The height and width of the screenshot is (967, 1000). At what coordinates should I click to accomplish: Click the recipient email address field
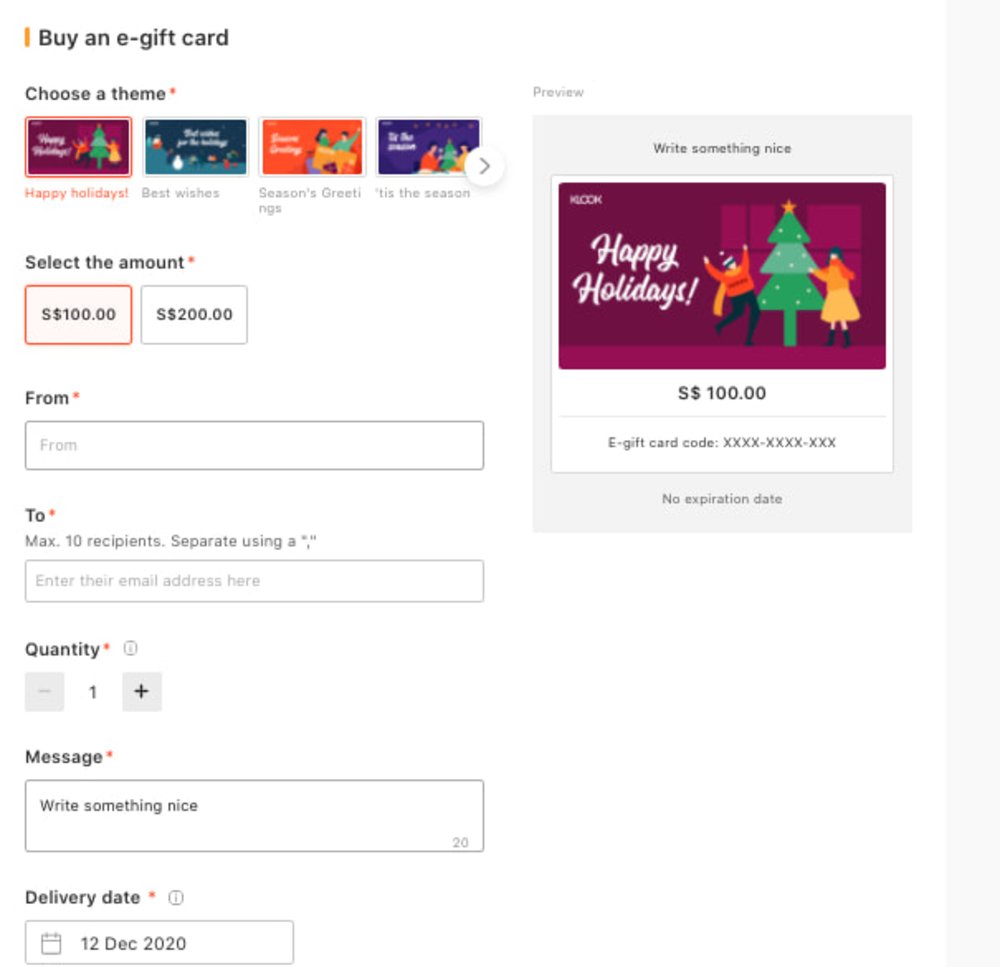[254, 581]
